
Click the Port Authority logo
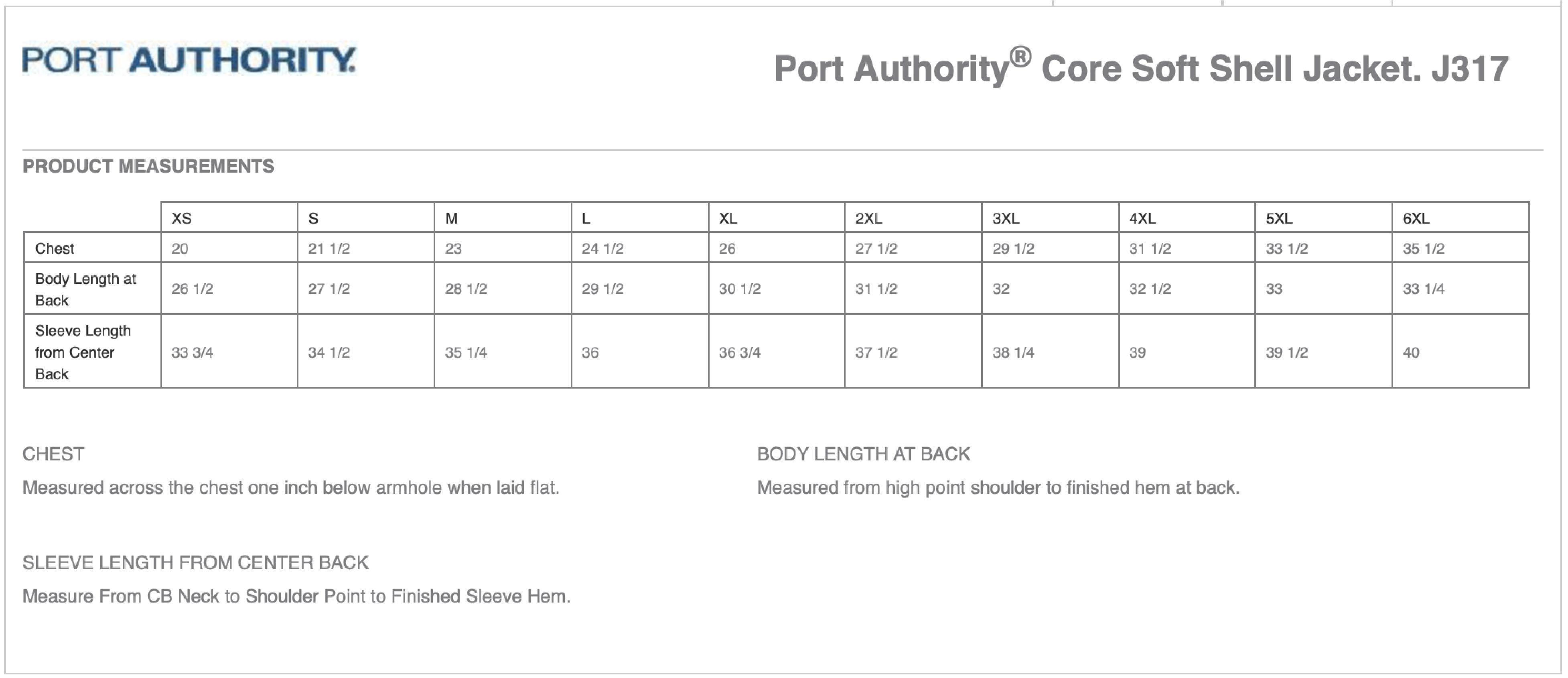[189, 60]
